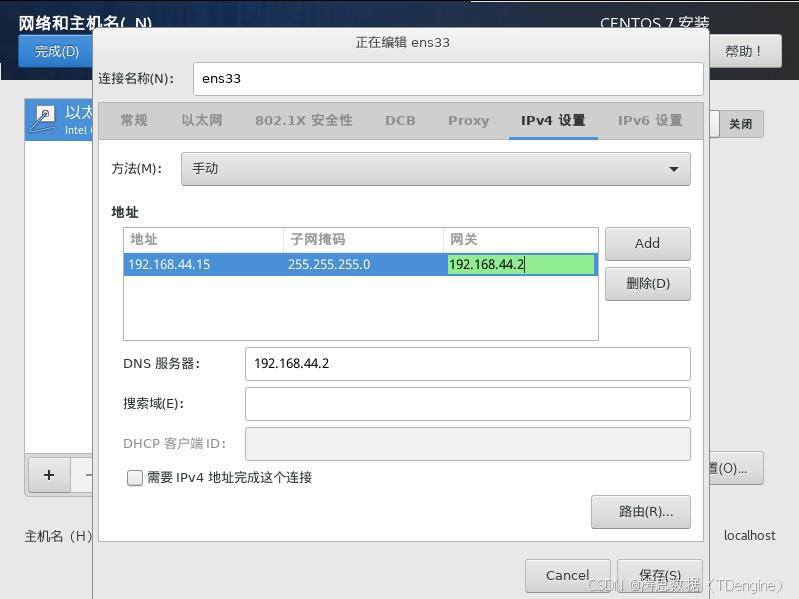Open the 路由(R)... routes dialog
Viewport: 799px width, 599px height.
tap(641, 512)
